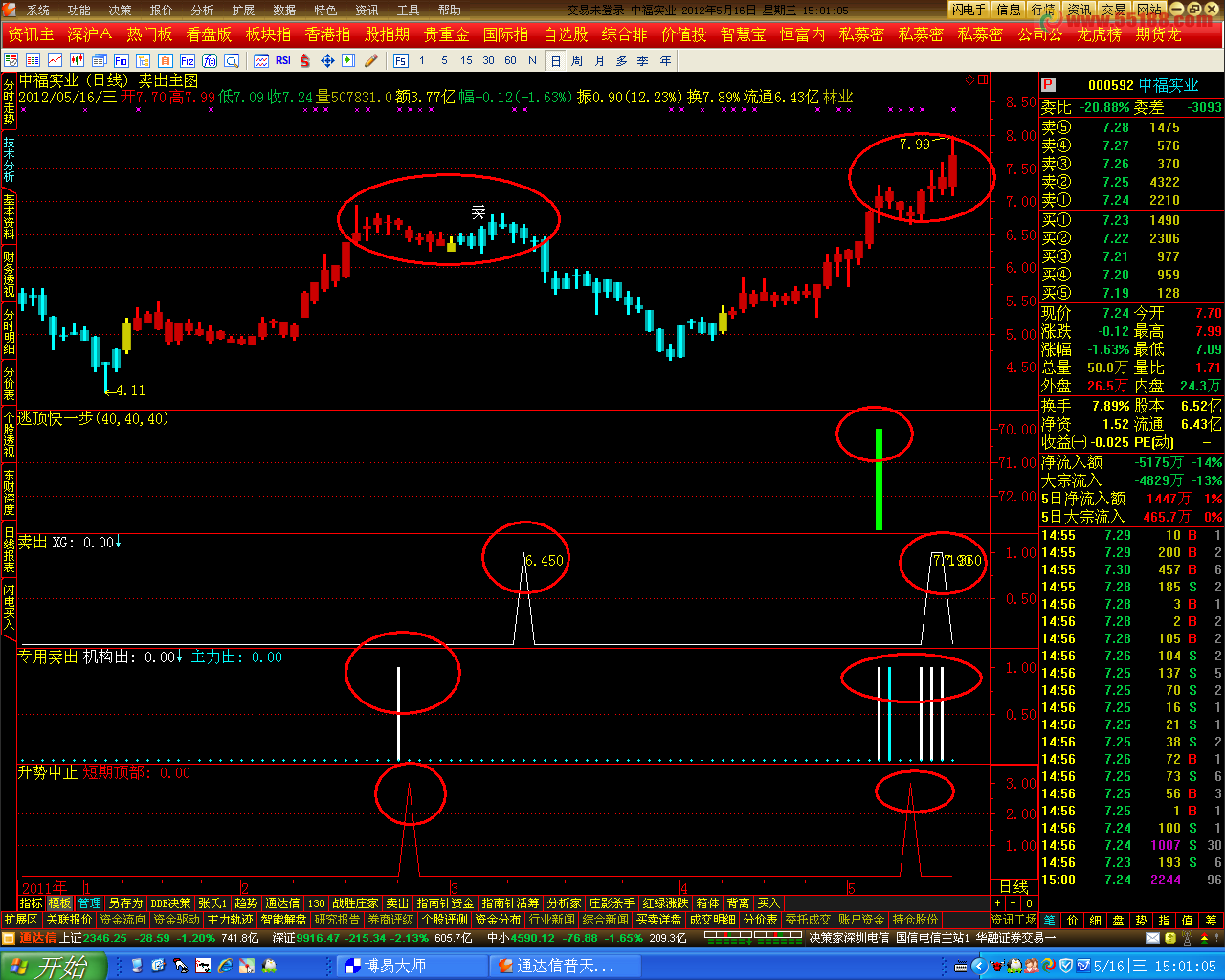Click the pencil drawing tool icon
This screenshot has height=980, width=1225.
pos(371,60)
